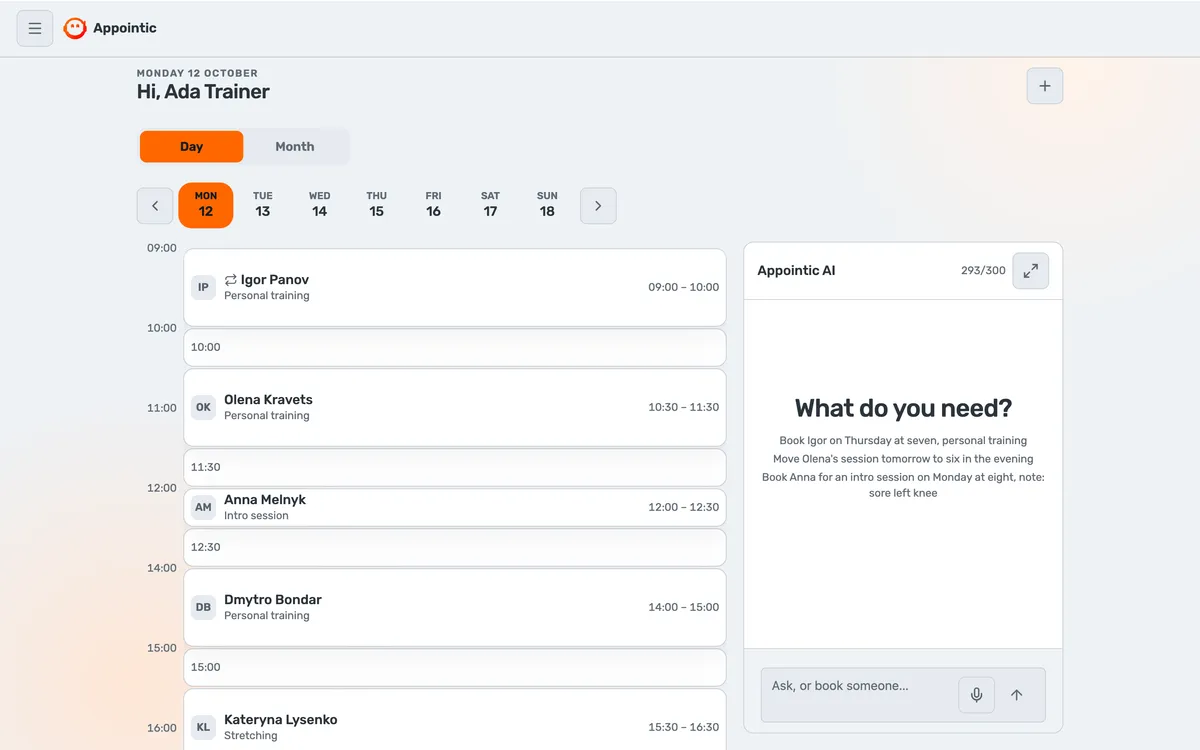The width and height of the screenshot is (1200, 750).
Task: Start voice input with microphone
Action: (977, 695)
